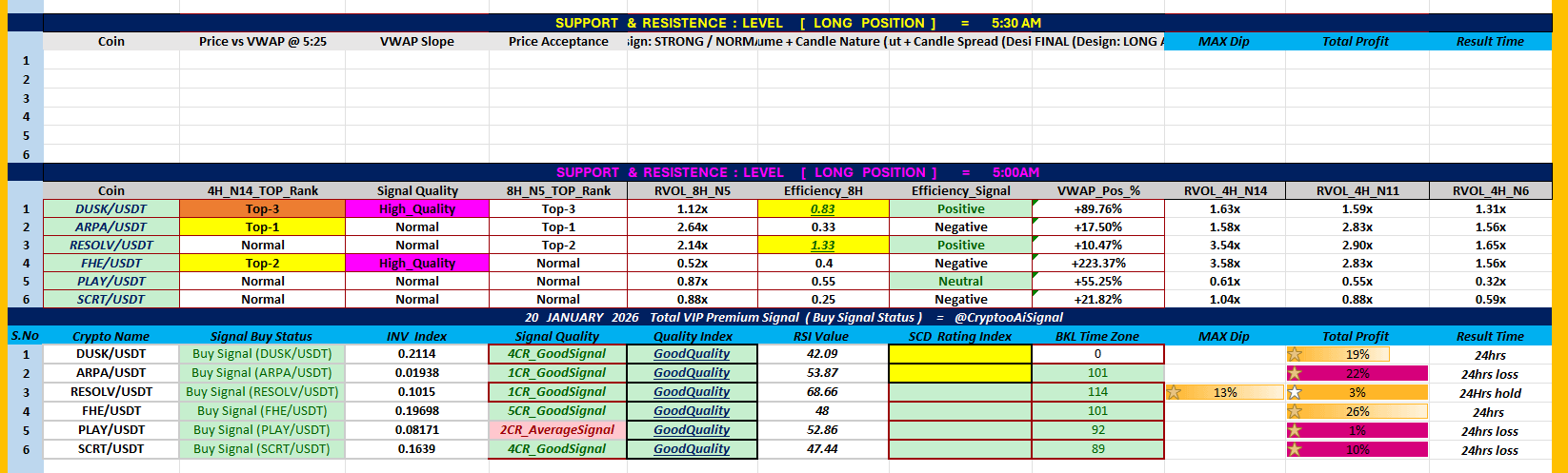The height and width of the screenshot is (473, 1568).
Task: Select the BKL Time Zone value 114
Action: (1097, 392)
